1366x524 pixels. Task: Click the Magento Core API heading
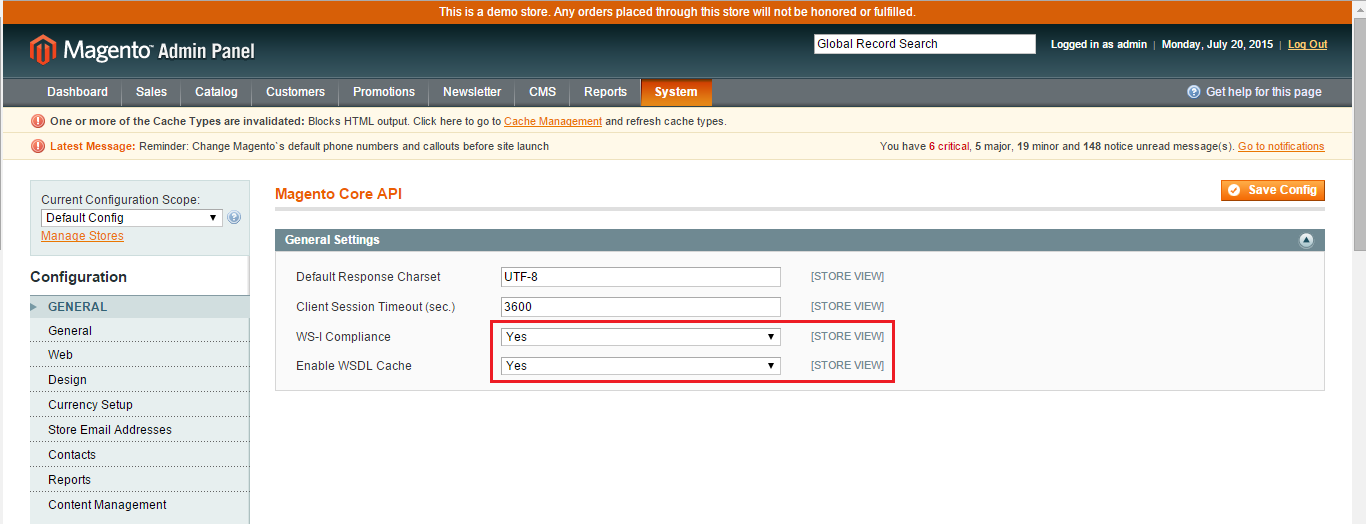(338, 194)
